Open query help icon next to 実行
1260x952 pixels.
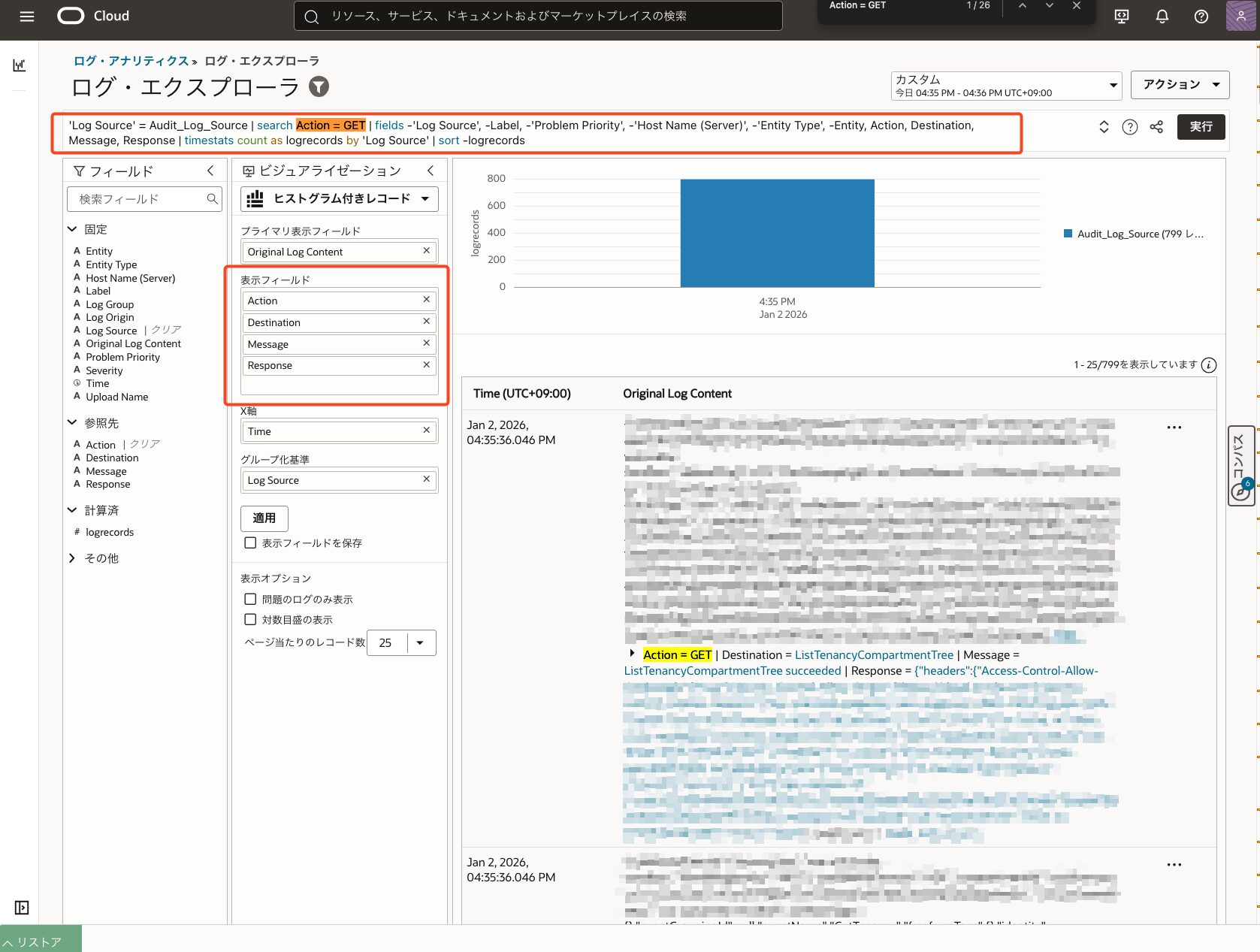point(1129,127)
